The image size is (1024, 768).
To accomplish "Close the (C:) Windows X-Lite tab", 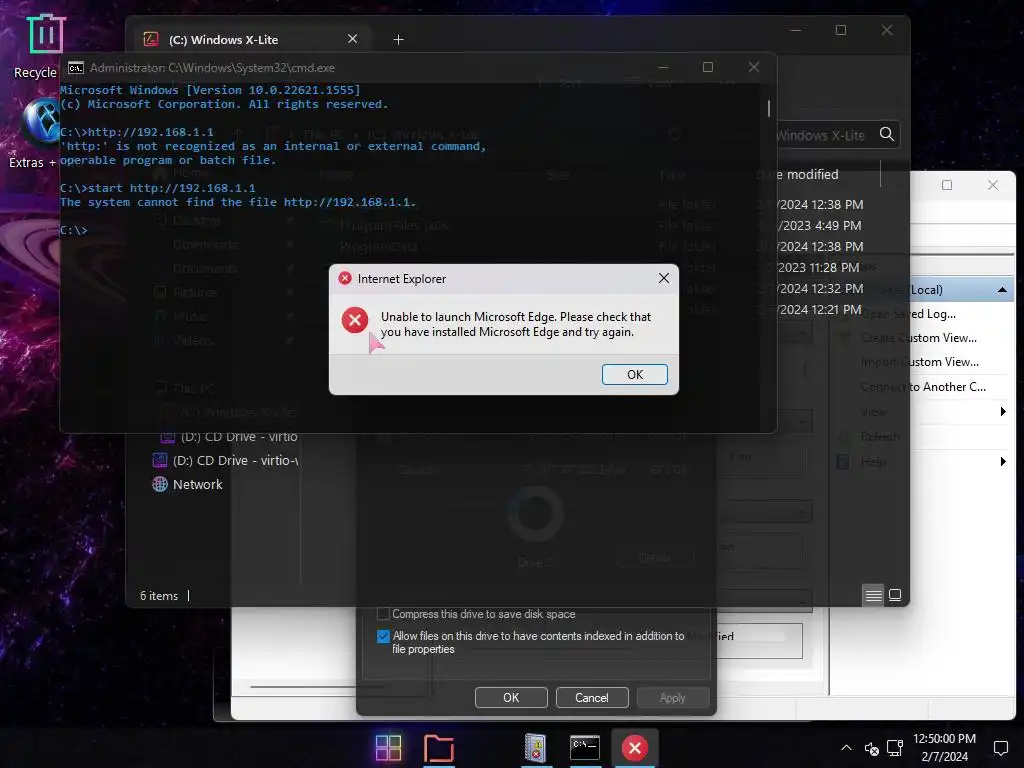I will pos(353,39).
